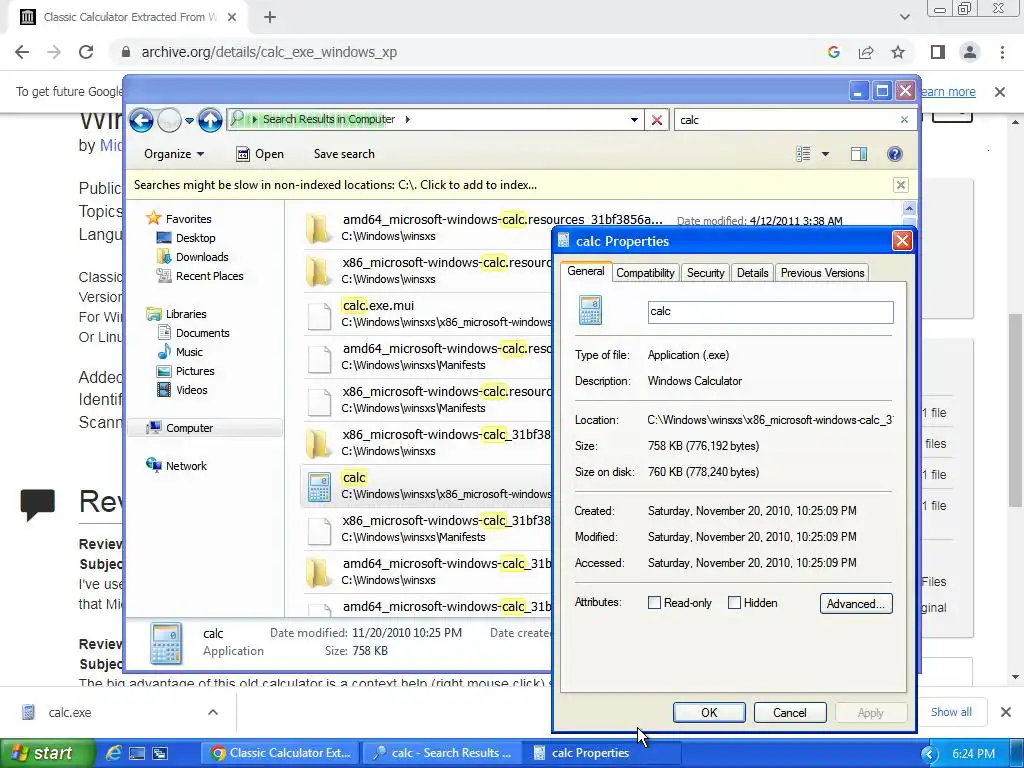This screenshot has width=1024, height=768.
Task: Launch Internet Explorer from quick launch
Action: point(114,753)
